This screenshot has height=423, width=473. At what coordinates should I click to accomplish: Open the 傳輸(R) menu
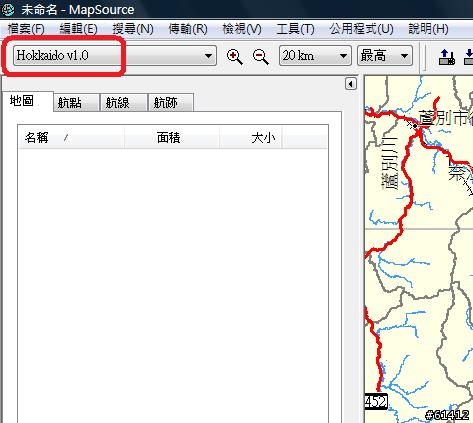[x=188, y=29]
